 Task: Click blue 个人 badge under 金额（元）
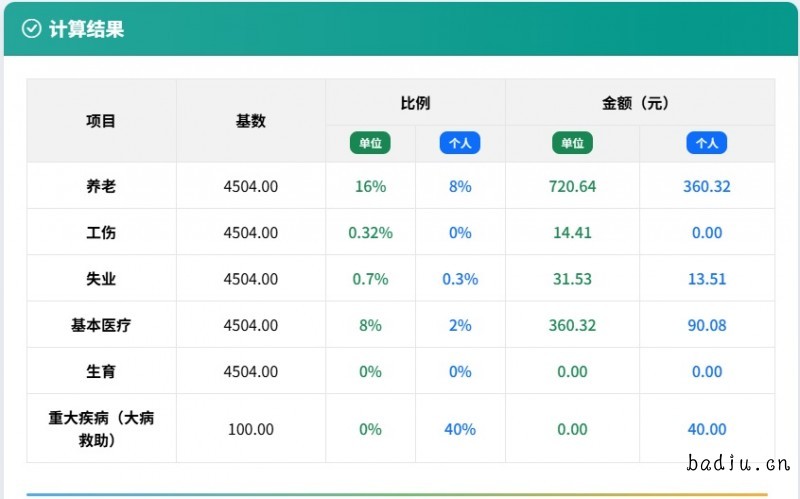tap(707, 143)
